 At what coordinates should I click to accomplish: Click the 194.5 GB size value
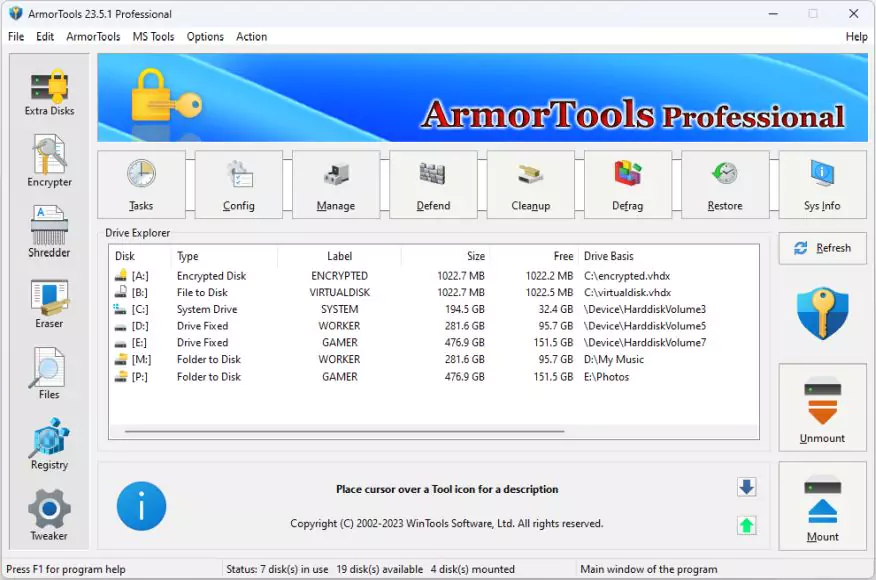click(x=465, y=310)
